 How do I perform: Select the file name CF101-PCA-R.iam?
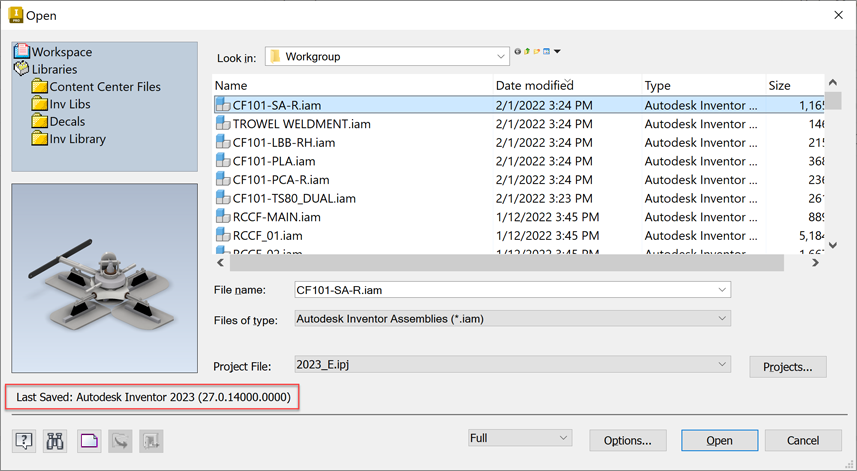pyautogui.click(x=281, y=179)
